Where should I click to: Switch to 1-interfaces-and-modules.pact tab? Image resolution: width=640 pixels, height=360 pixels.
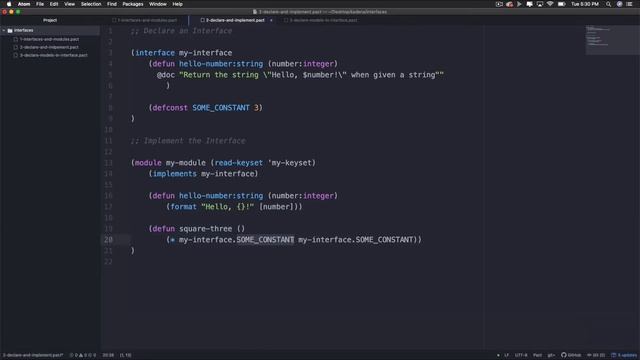pyautogui.click(x=144, y=20)
